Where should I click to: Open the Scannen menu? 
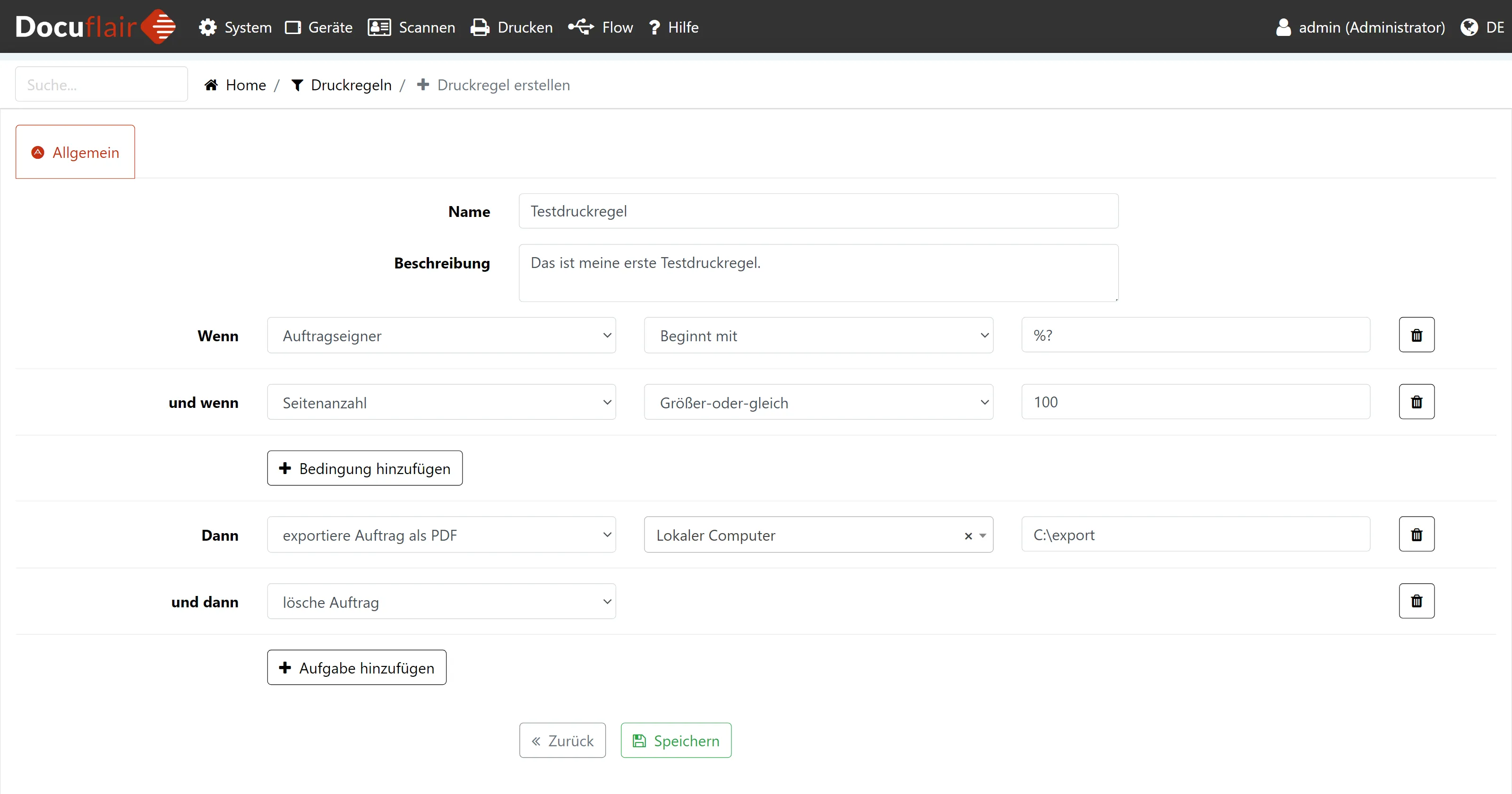click(x=412, y=27)
